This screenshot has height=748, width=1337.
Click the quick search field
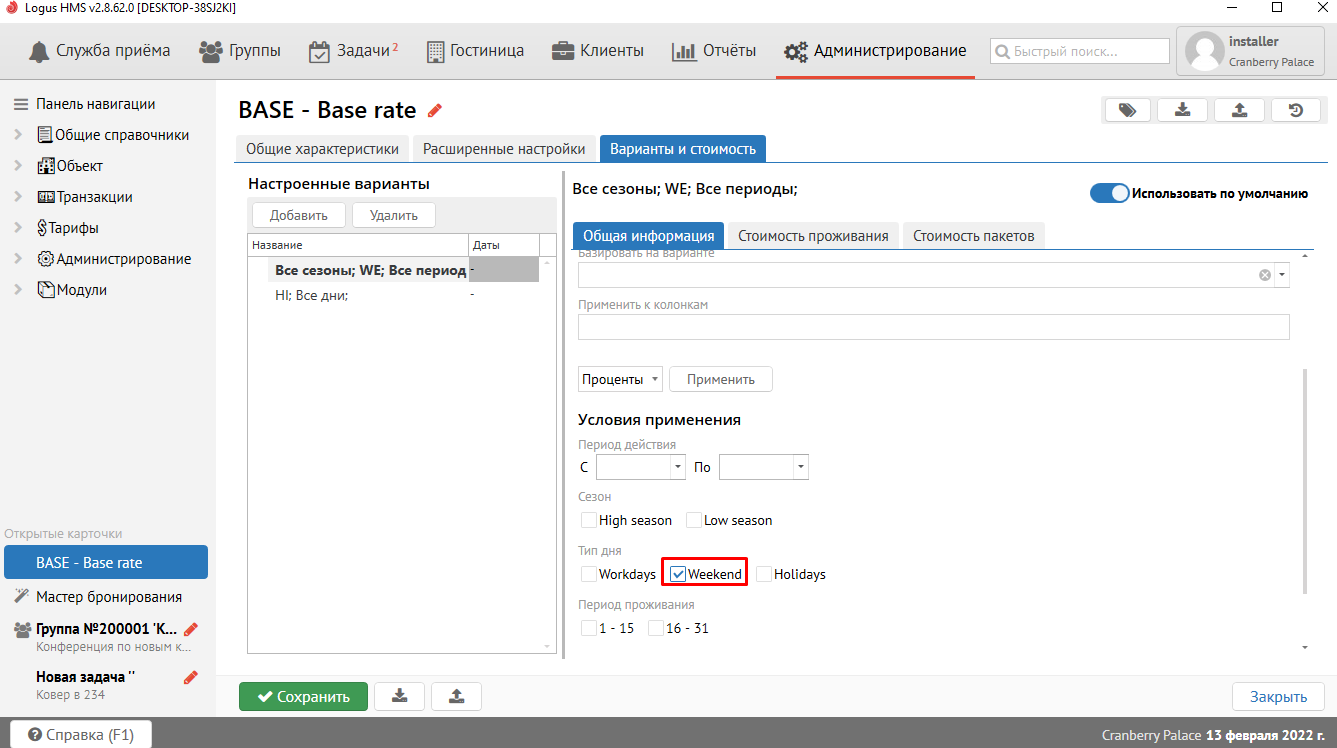coord(1080,51)
